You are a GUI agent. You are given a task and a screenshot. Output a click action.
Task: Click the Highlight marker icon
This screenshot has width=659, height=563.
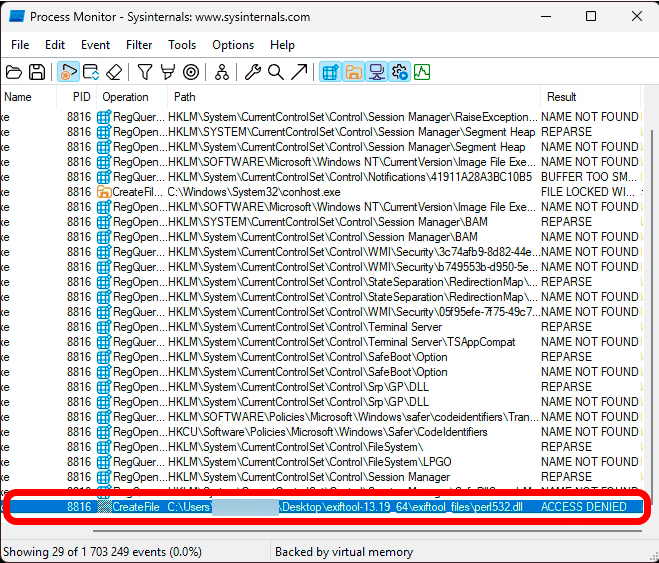(x=167, y=72)
